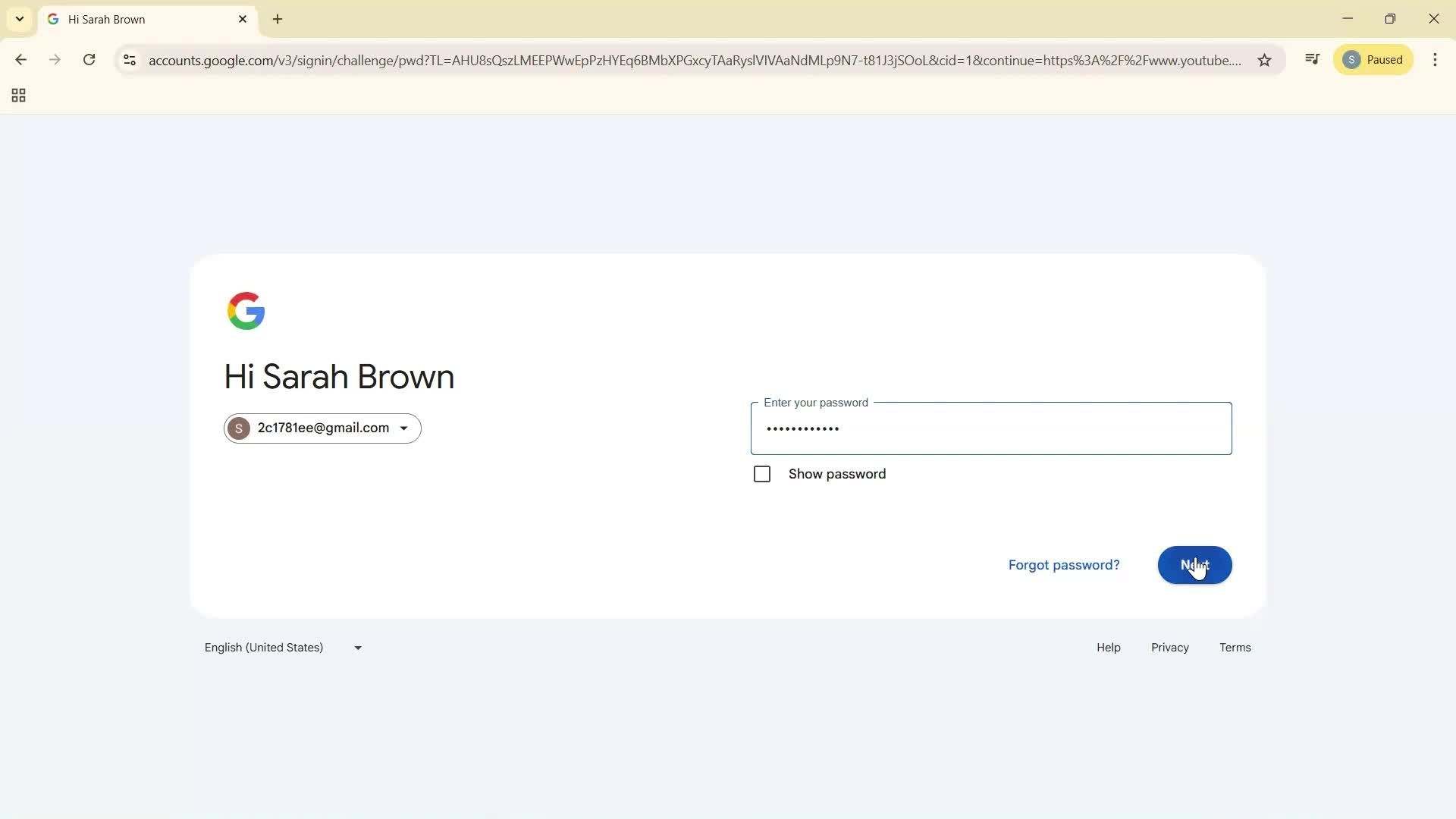Click the profile avatar next to 2c1781ee@gmail.com
1456x819 pixels.
pyautogui.click(x=238, y=428)
